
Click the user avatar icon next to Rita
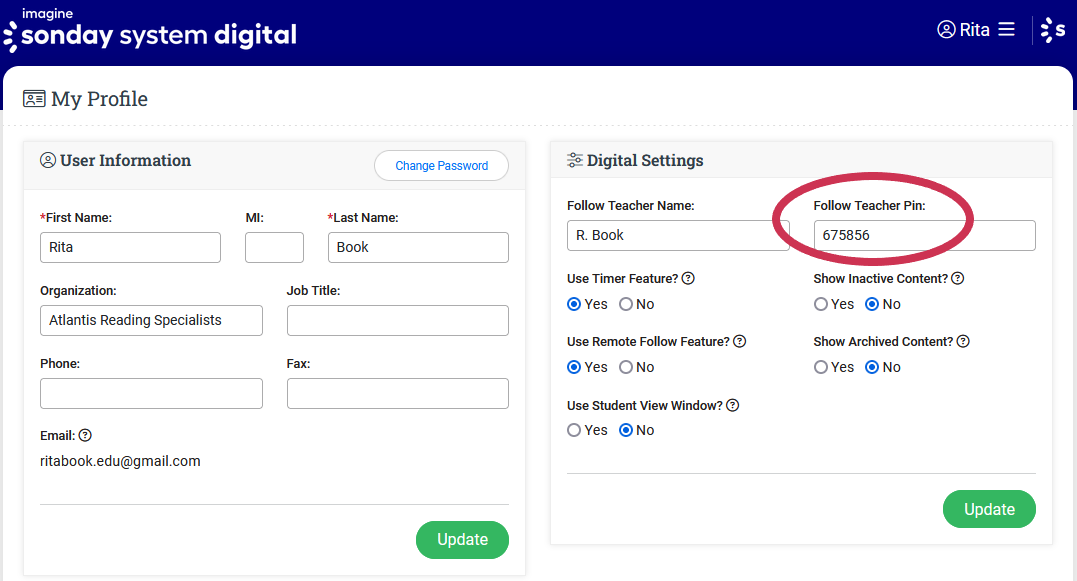[x=946, y=30]
